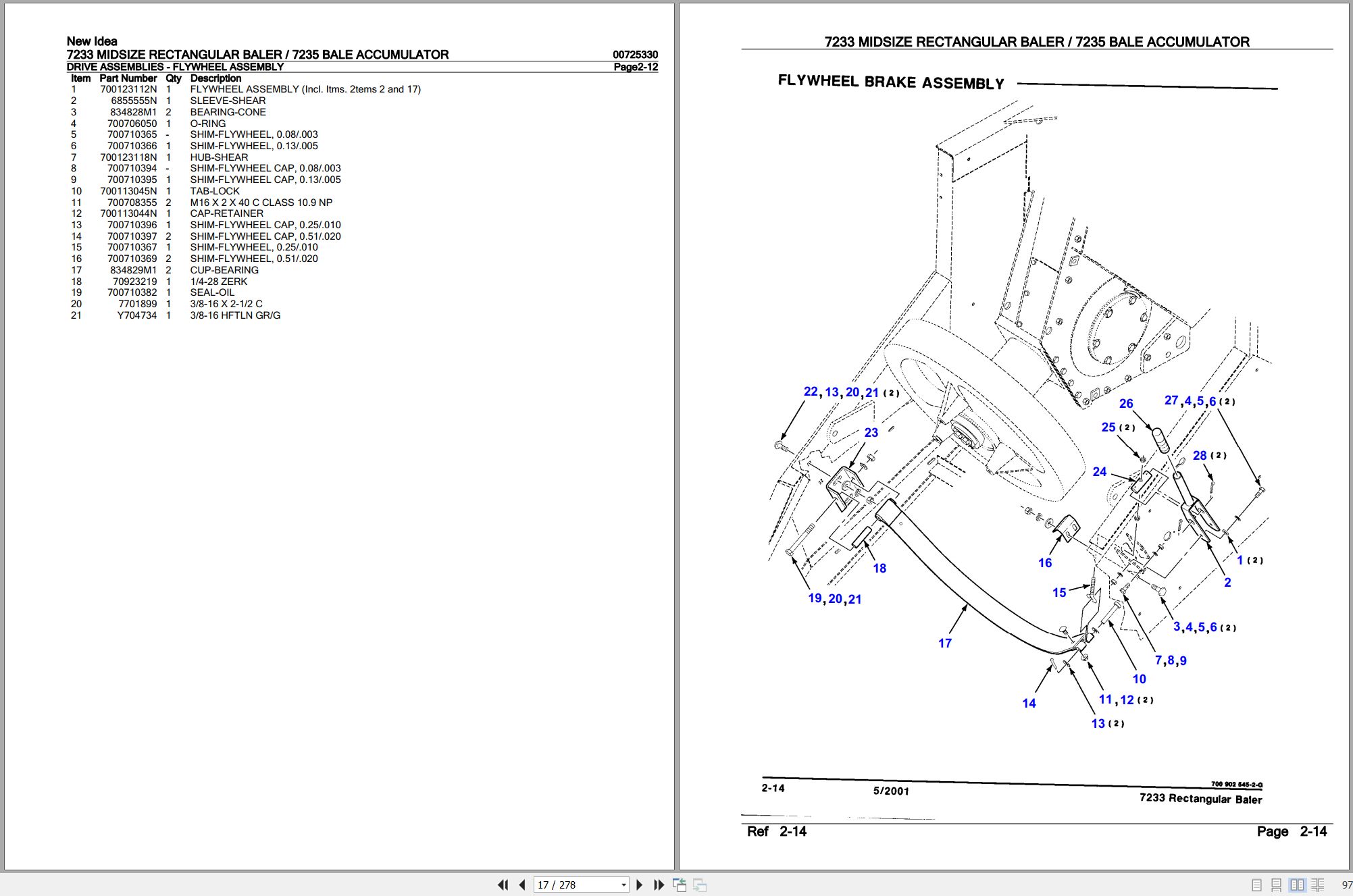Image resolution: width=1353 pixels, height=896 pixels.
Task: Click callout number 26 in diagram
Action: (x=1125, y=404)
